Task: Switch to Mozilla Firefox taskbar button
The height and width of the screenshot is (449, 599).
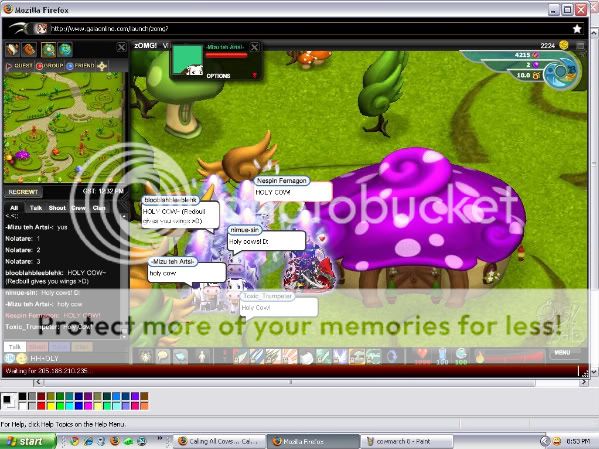Action: point(312,441)
